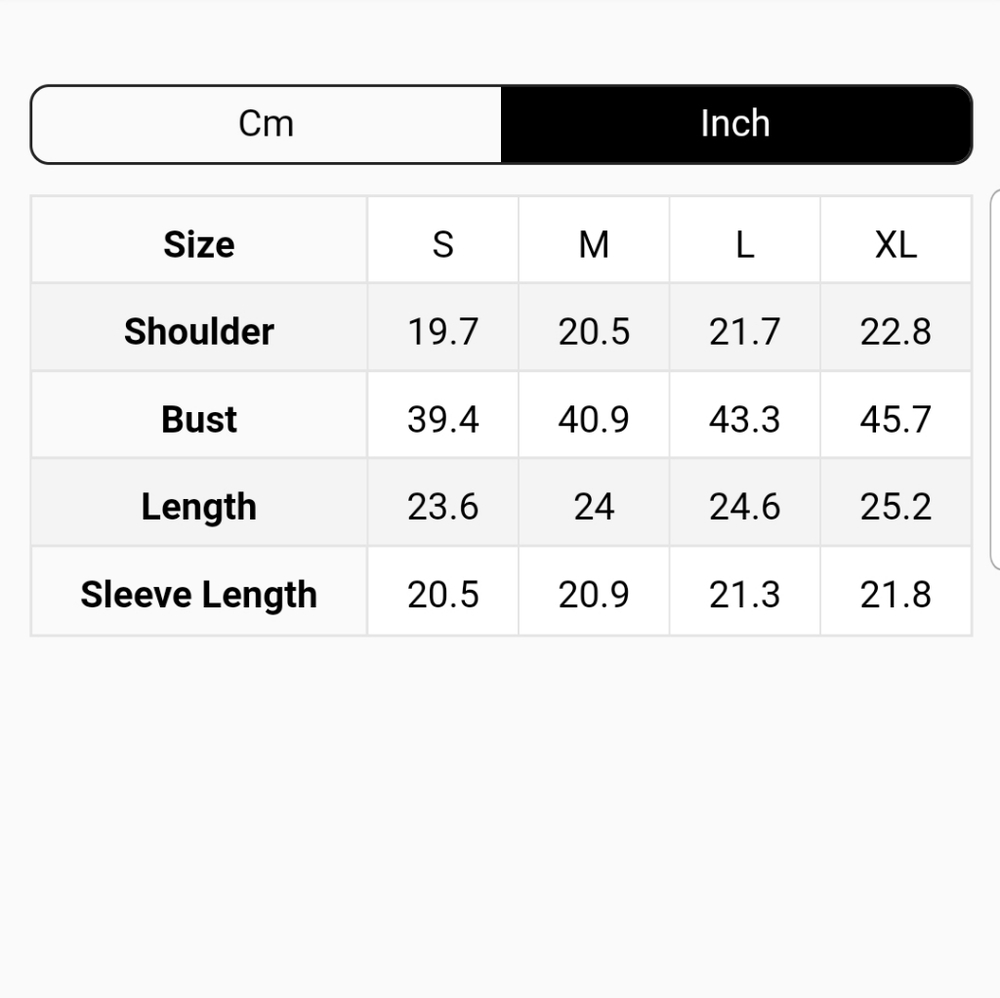Click the 20.9 sleeve length for M

tap(594, 595)
